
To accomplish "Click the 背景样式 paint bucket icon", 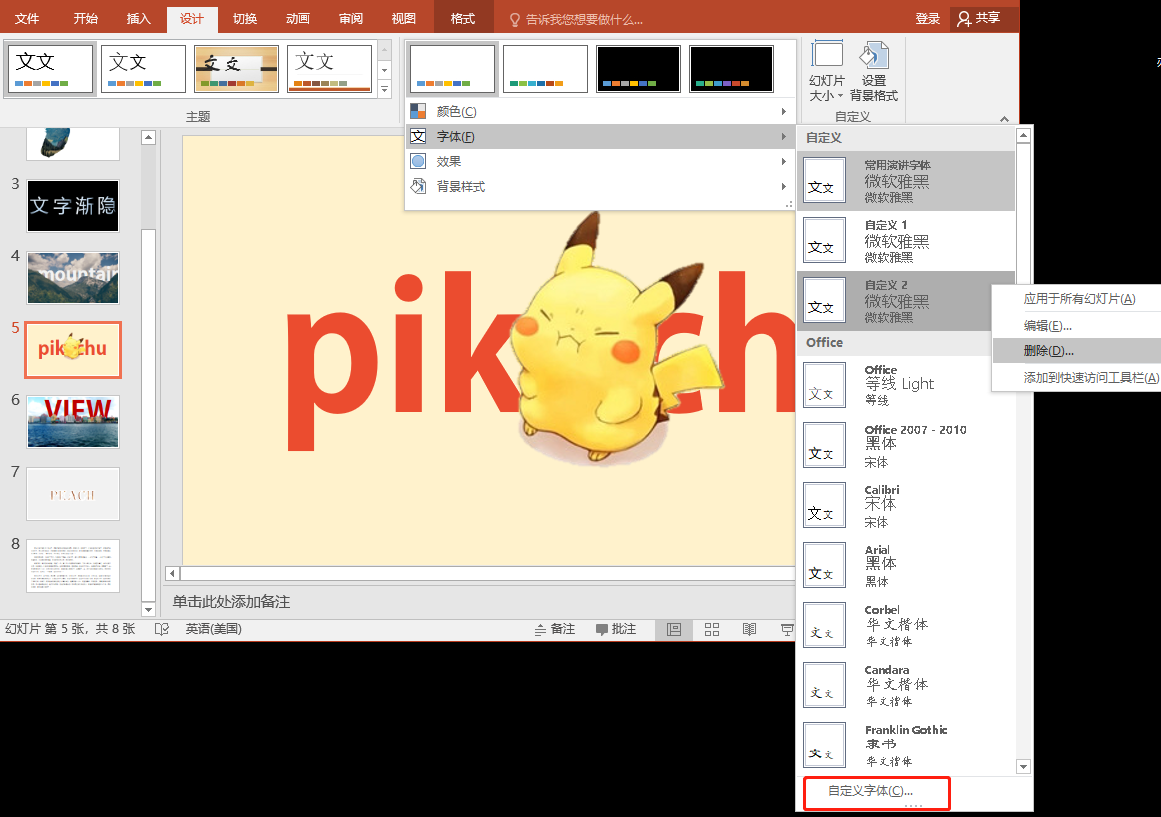I will (418, 187).
